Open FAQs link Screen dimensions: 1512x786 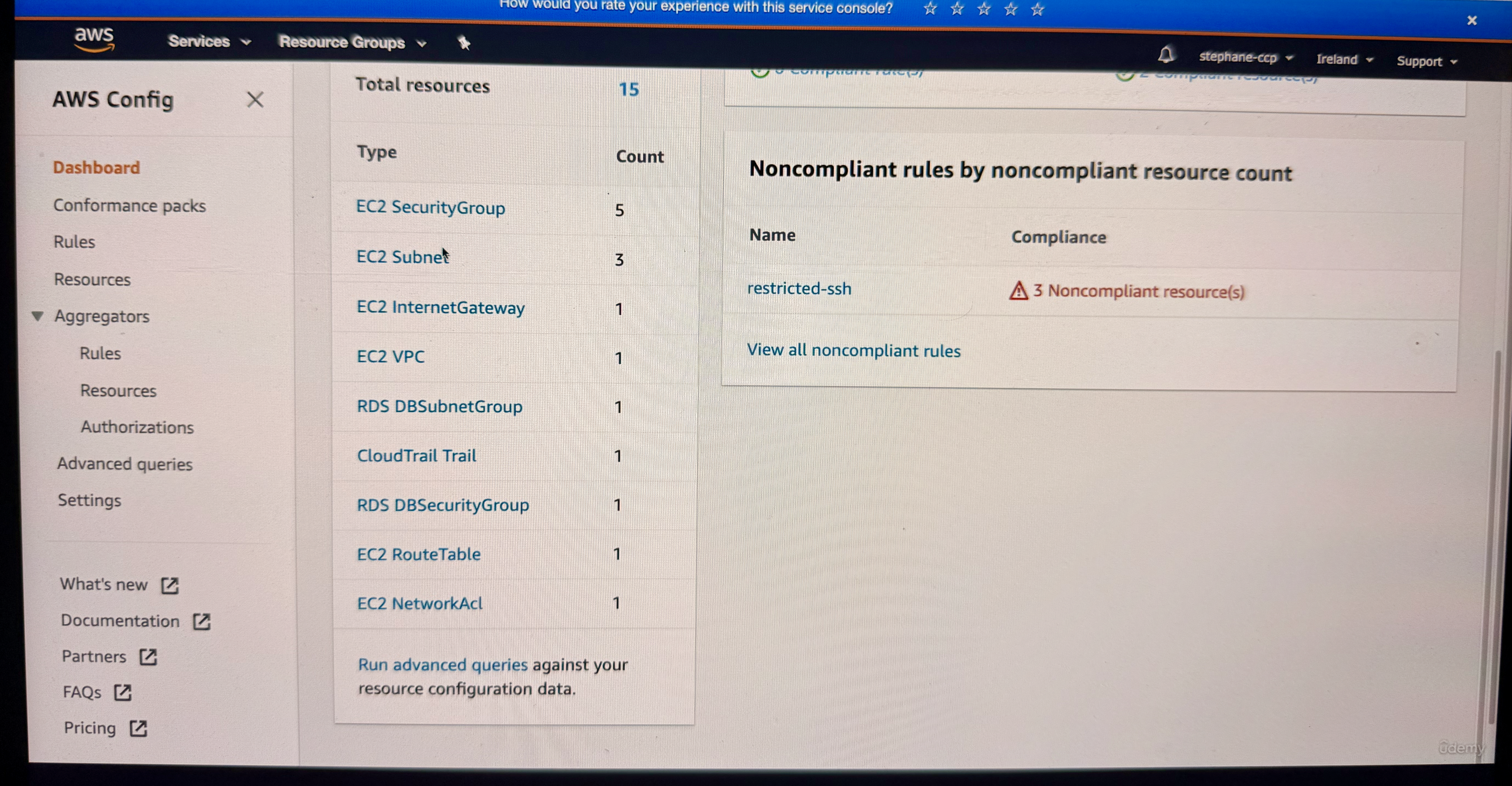tap(82, 693)
